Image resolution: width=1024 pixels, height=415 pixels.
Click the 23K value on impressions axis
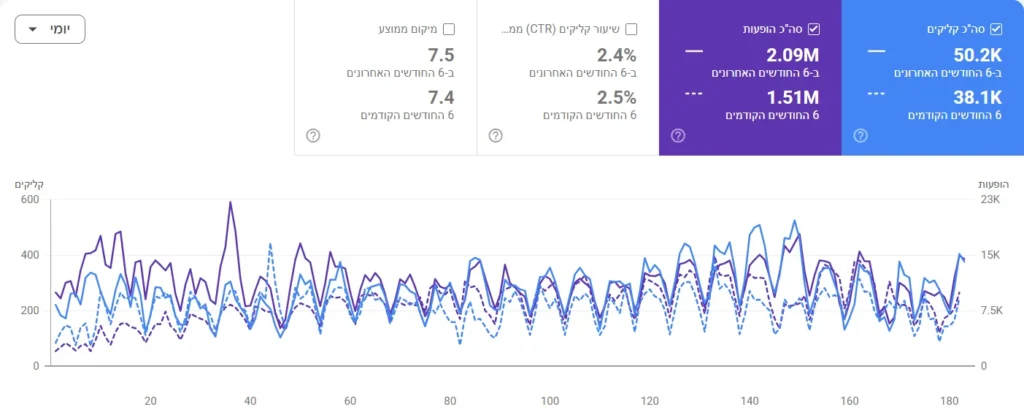coord(991,200)
